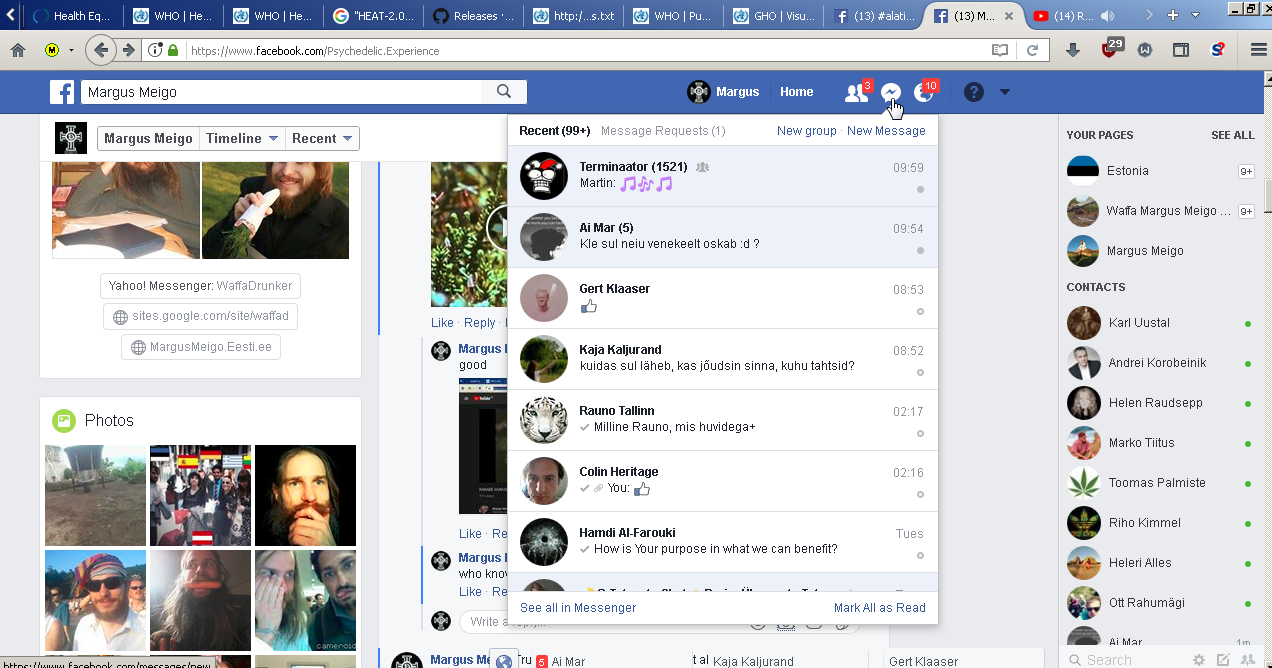Click See all in Messenger
1272x668 pixels.
point(578,608)
